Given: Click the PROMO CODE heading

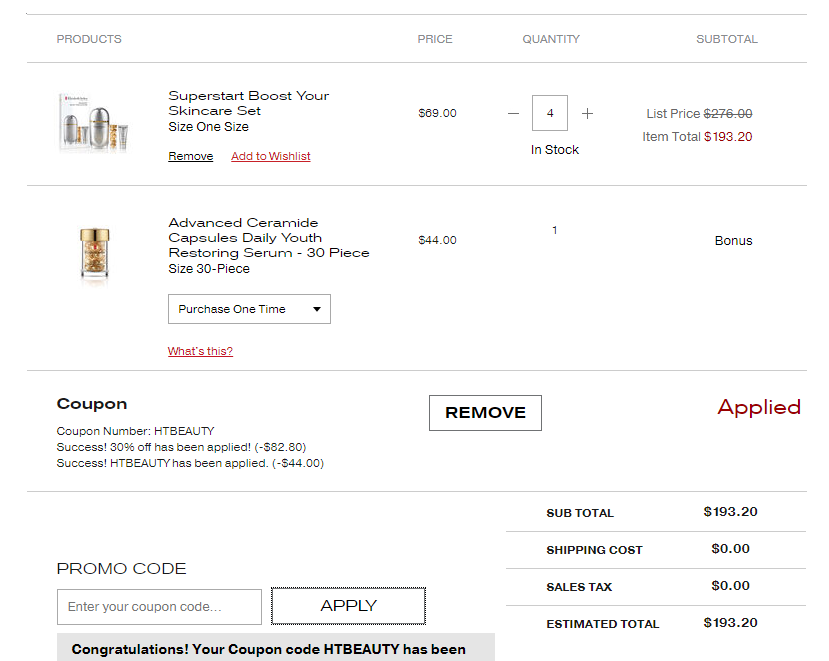Looking at the screenshot, I should click(x=121, y=568).
